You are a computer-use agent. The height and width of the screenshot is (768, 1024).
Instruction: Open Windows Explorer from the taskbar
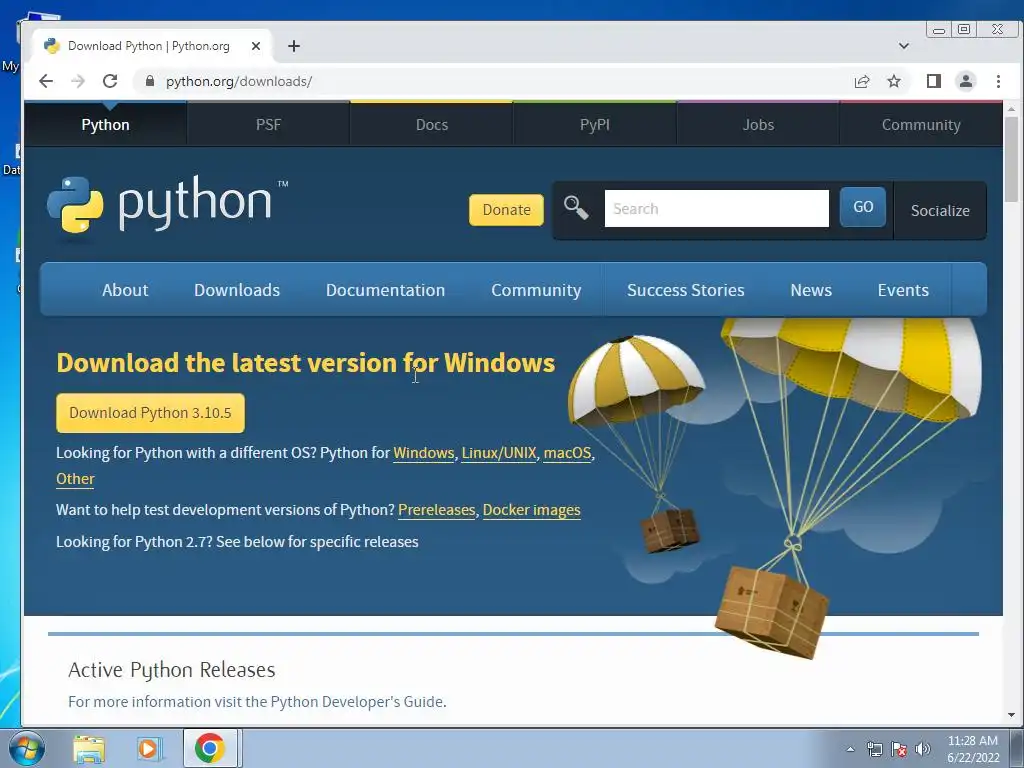(x=89, y=748)
